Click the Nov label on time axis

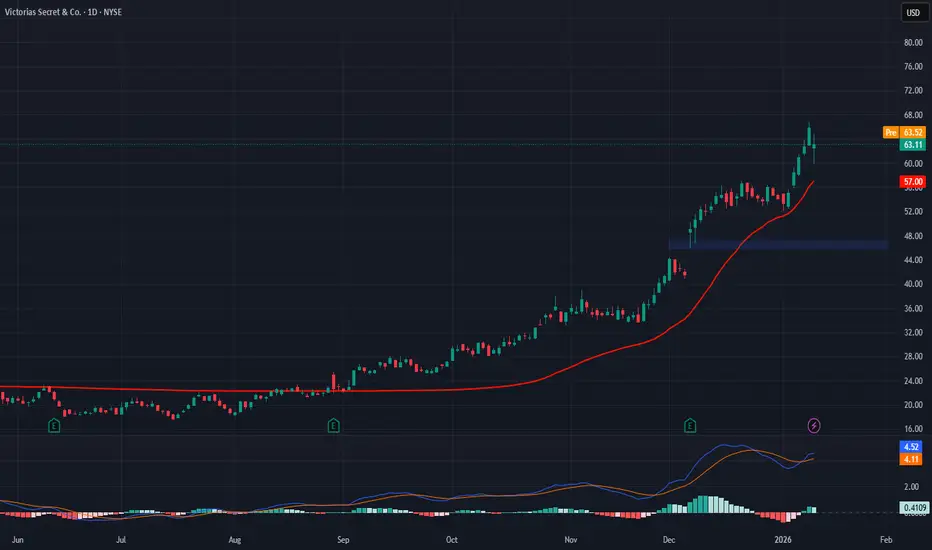point(571,540)
